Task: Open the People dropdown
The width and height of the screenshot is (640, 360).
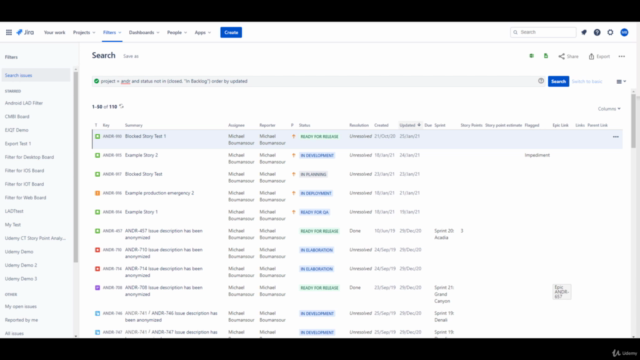Action: tap(177, 32)
